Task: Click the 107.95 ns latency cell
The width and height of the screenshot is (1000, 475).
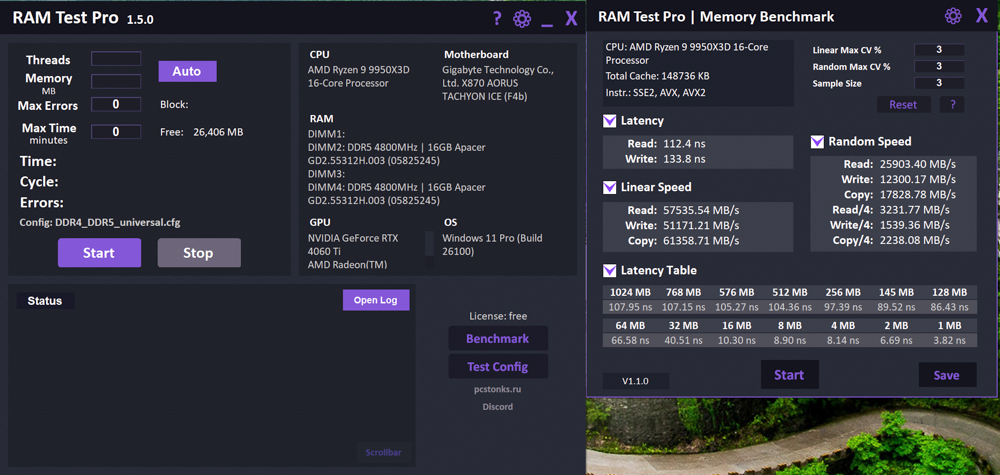Action: click(630, 307)
